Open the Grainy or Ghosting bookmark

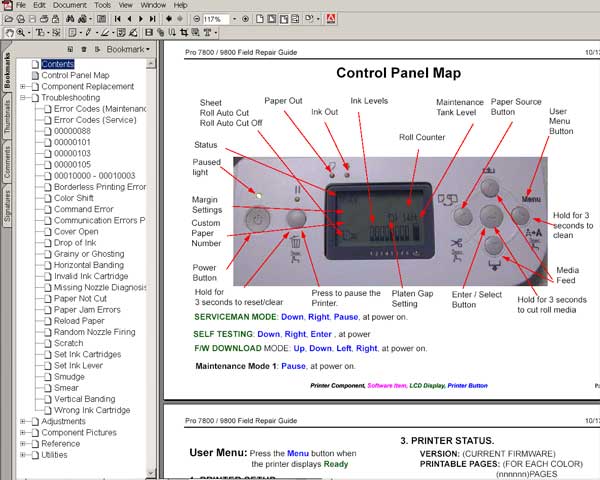click(x=89, y=254)
